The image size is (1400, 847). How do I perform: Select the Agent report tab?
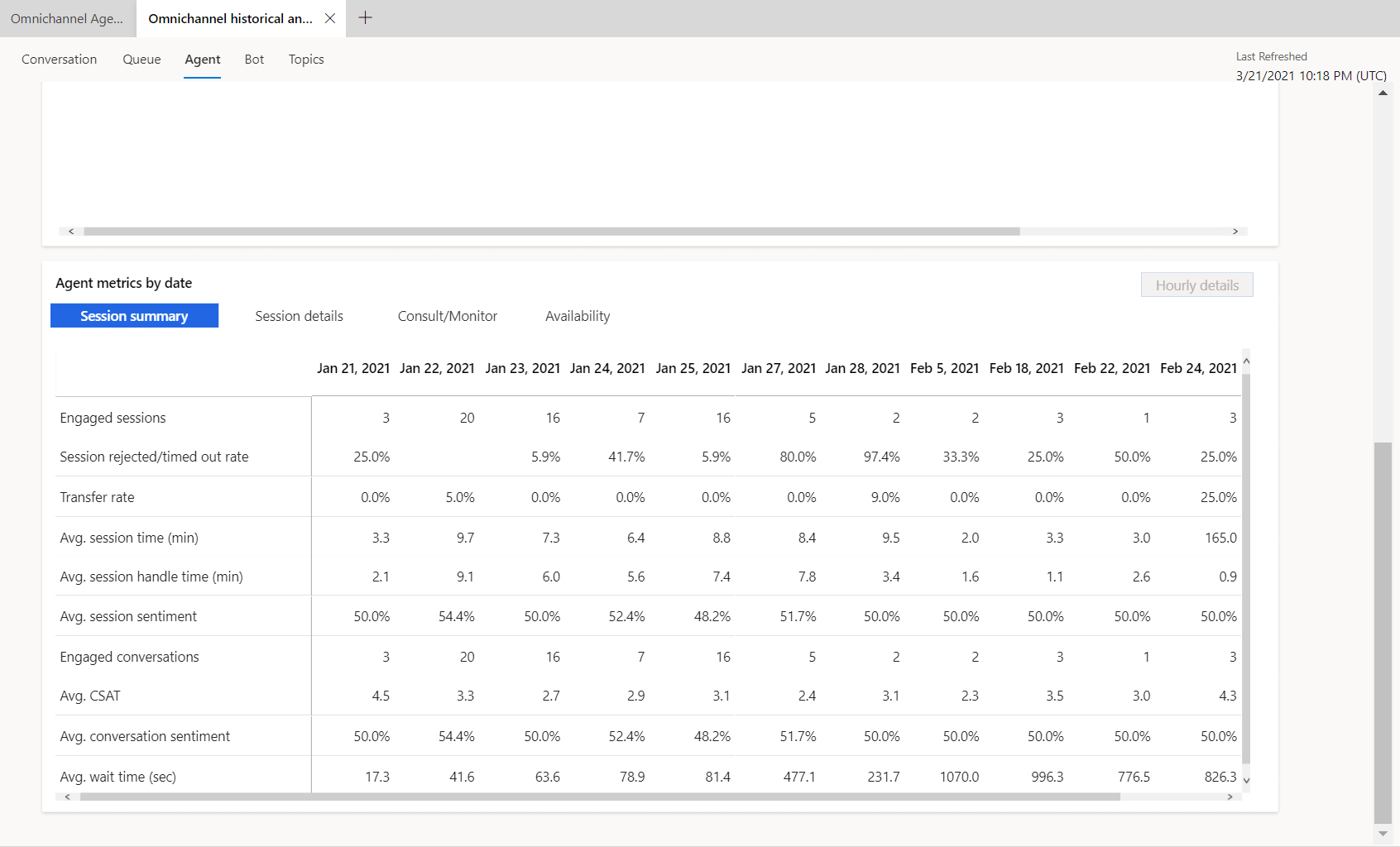pyautogui.click(x=203, y=60)
